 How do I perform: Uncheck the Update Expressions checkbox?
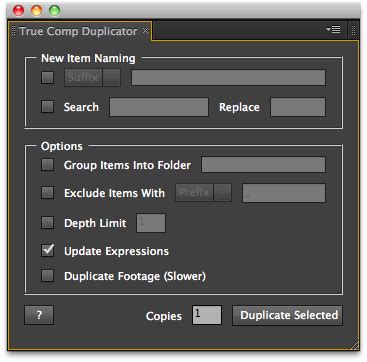(47, 251)
